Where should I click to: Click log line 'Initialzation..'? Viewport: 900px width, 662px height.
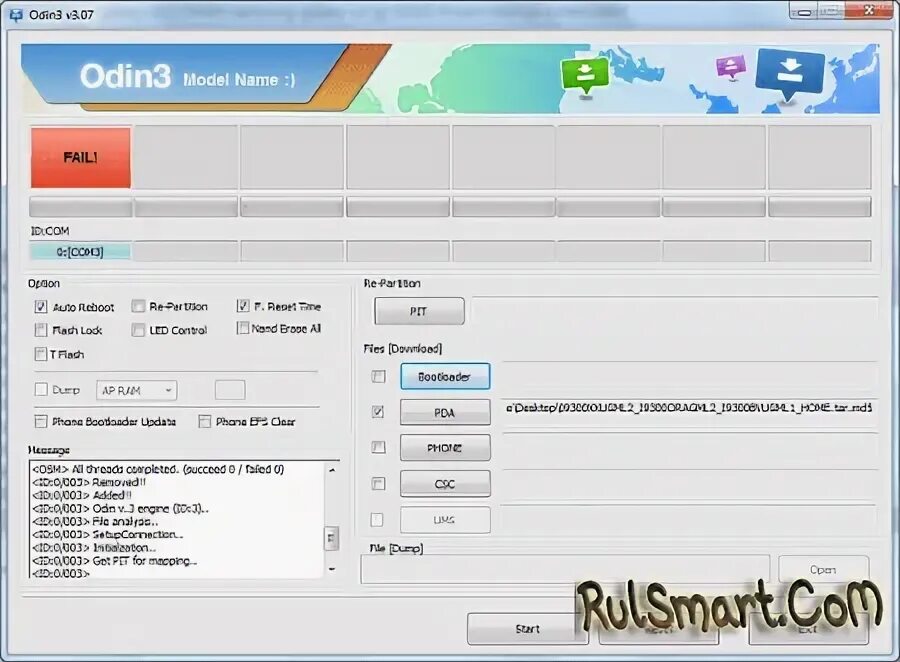pyautogui.click(x=94, y=548)
